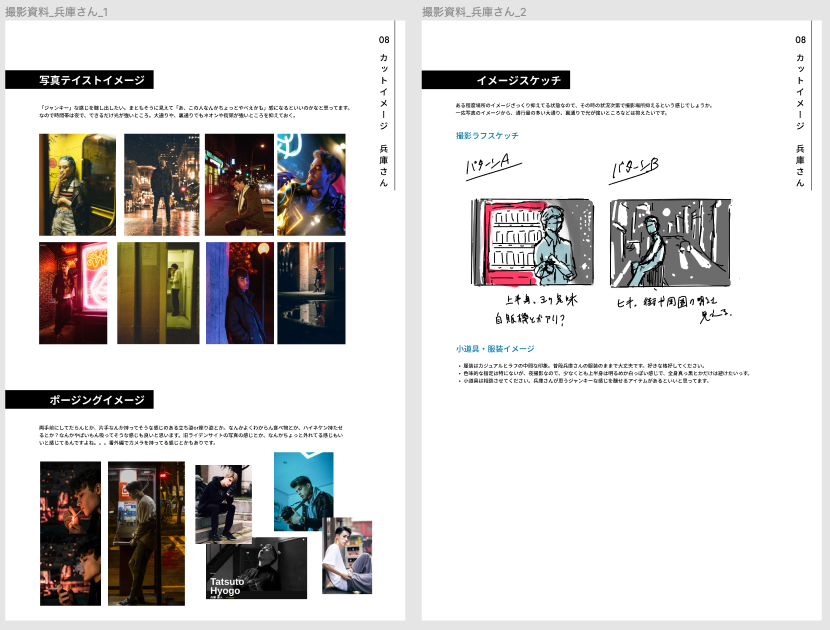Choose the puddle reflection night street photo
830x630 pixels.
311,293
